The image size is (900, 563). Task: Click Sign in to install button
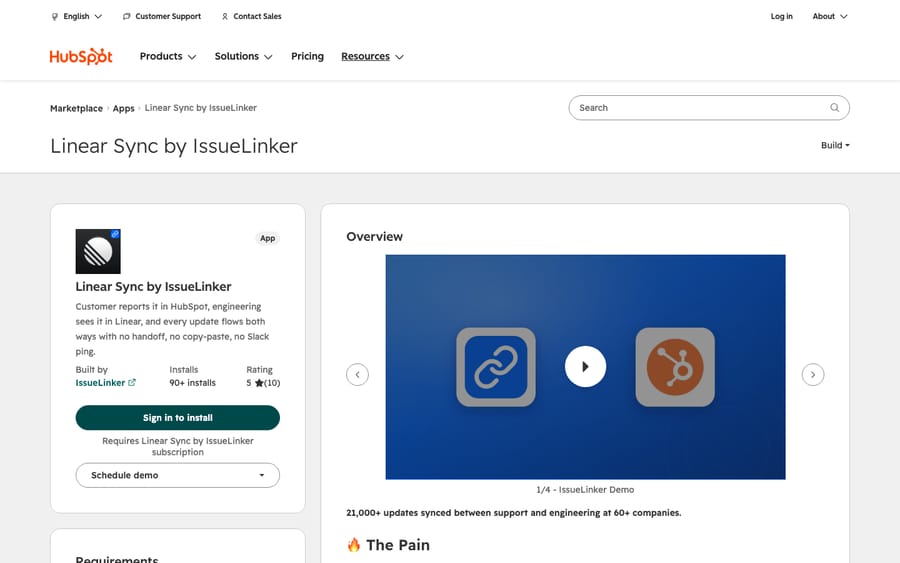(x=178, y=418)
